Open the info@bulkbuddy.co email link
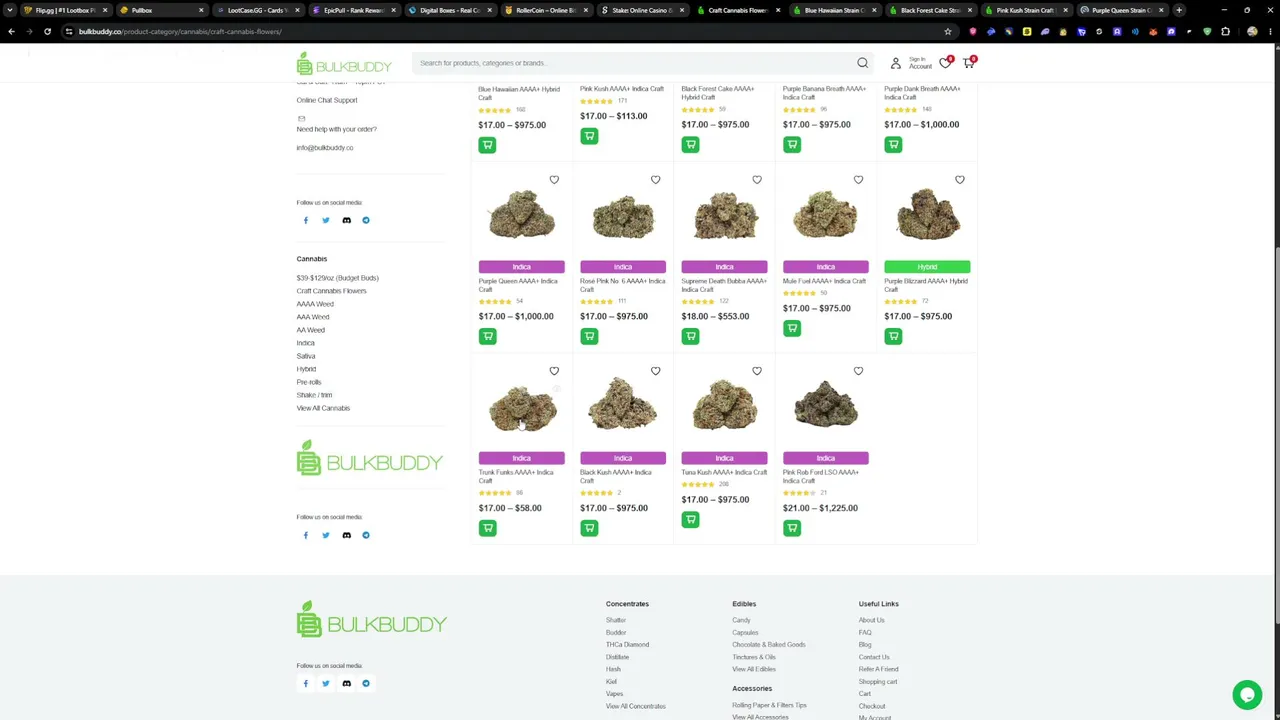 pyautogui.click(x=325, y=148)
